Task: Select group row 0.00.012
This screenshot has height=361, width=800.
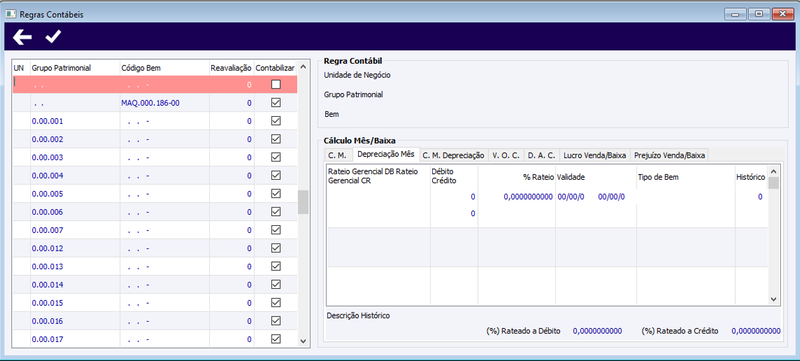Action: pyautogui.click(x=155, y=248)
